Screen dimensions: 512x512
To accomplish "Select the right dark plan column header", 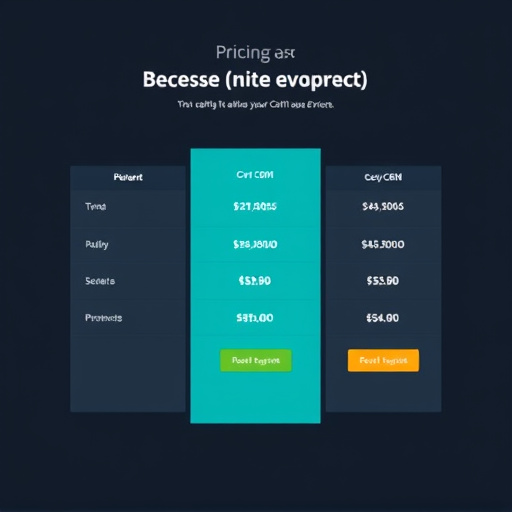I will 383,177.
